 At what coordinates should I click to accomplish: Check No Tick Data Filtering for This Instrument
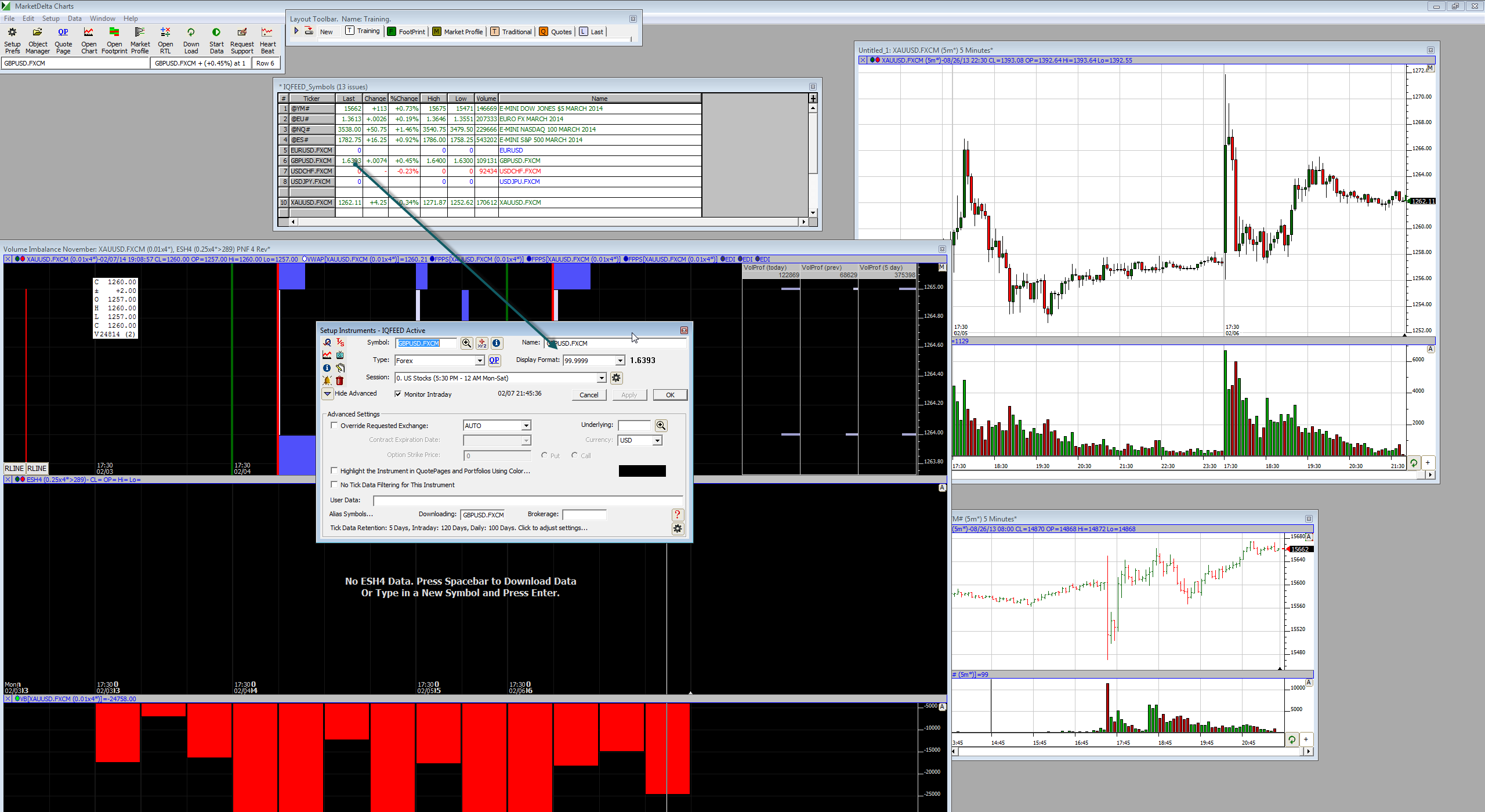334,484
